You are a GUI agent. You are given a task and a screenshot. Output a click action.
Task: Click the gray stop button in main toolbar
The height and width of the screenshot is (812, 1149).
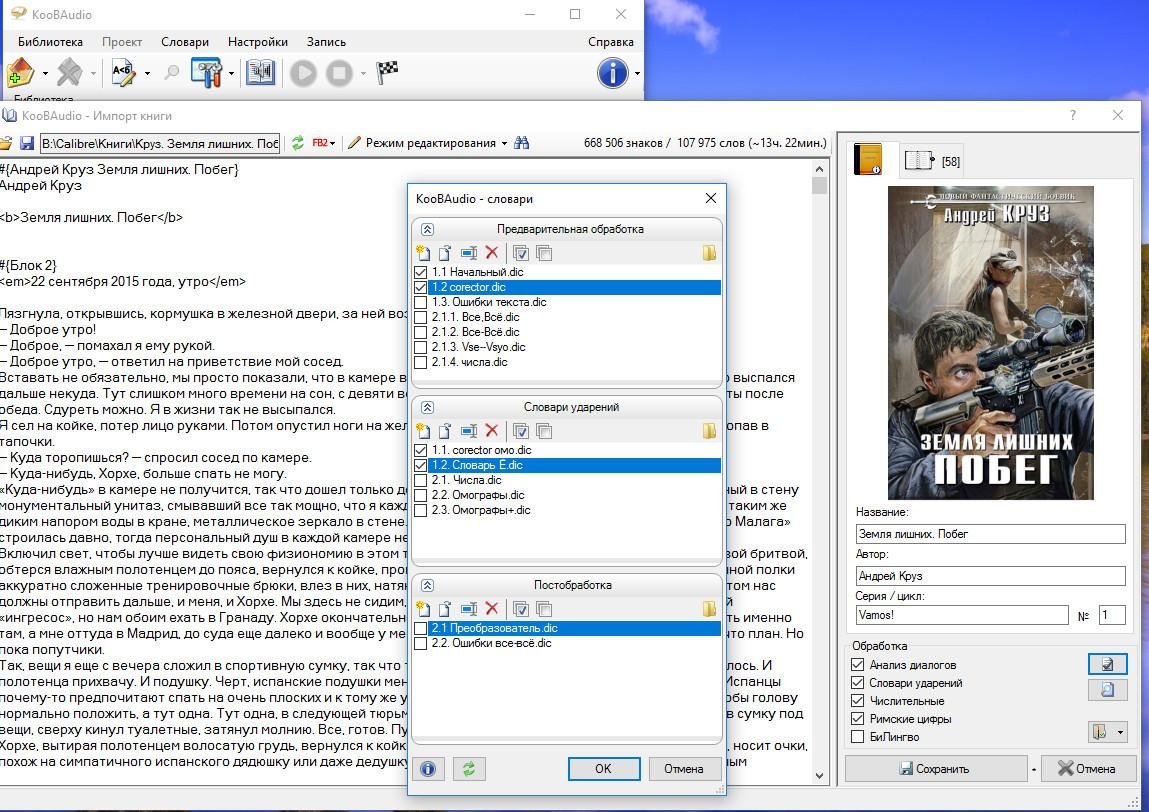tap(339, 73)
